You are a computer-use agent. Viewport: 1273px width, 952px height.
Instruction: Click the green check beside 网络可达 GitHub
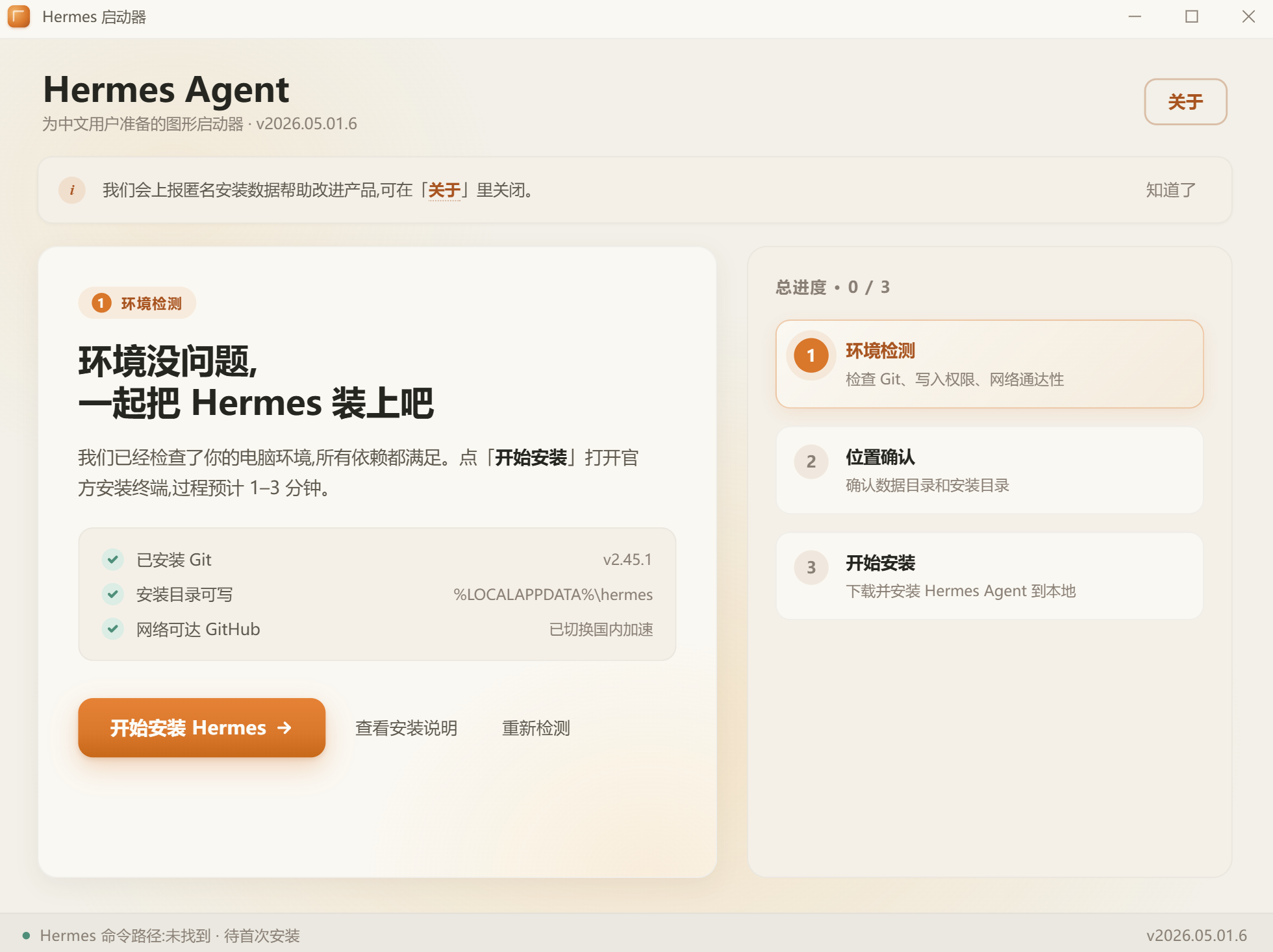tap(113, 629)
